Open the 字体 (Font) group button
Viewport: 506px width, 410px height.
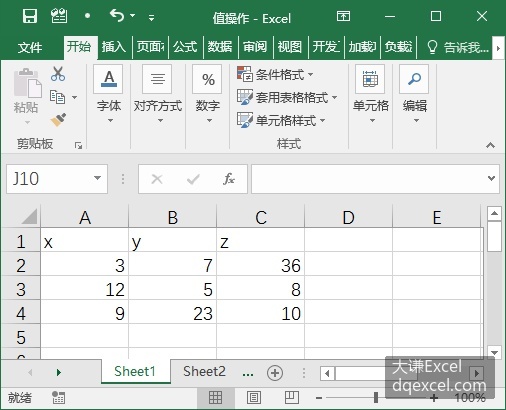click(109, 94)
